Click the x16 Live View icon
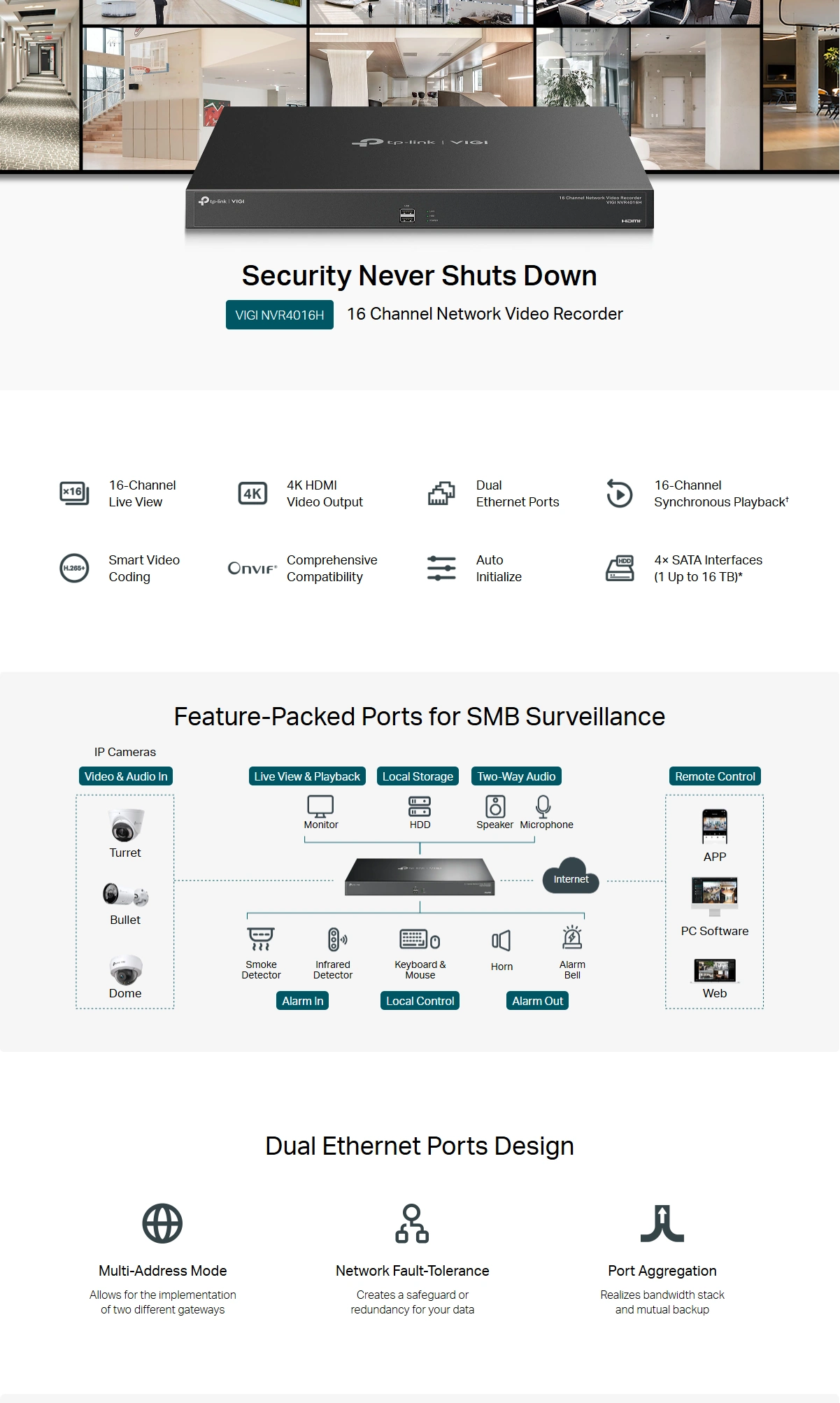This screenshot has width=840, height=1403. [74, 494]
